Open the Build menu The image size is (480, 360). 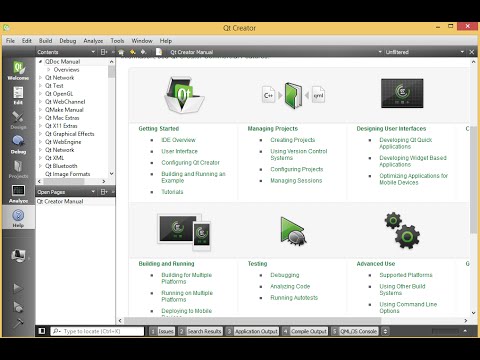point(45,41)
